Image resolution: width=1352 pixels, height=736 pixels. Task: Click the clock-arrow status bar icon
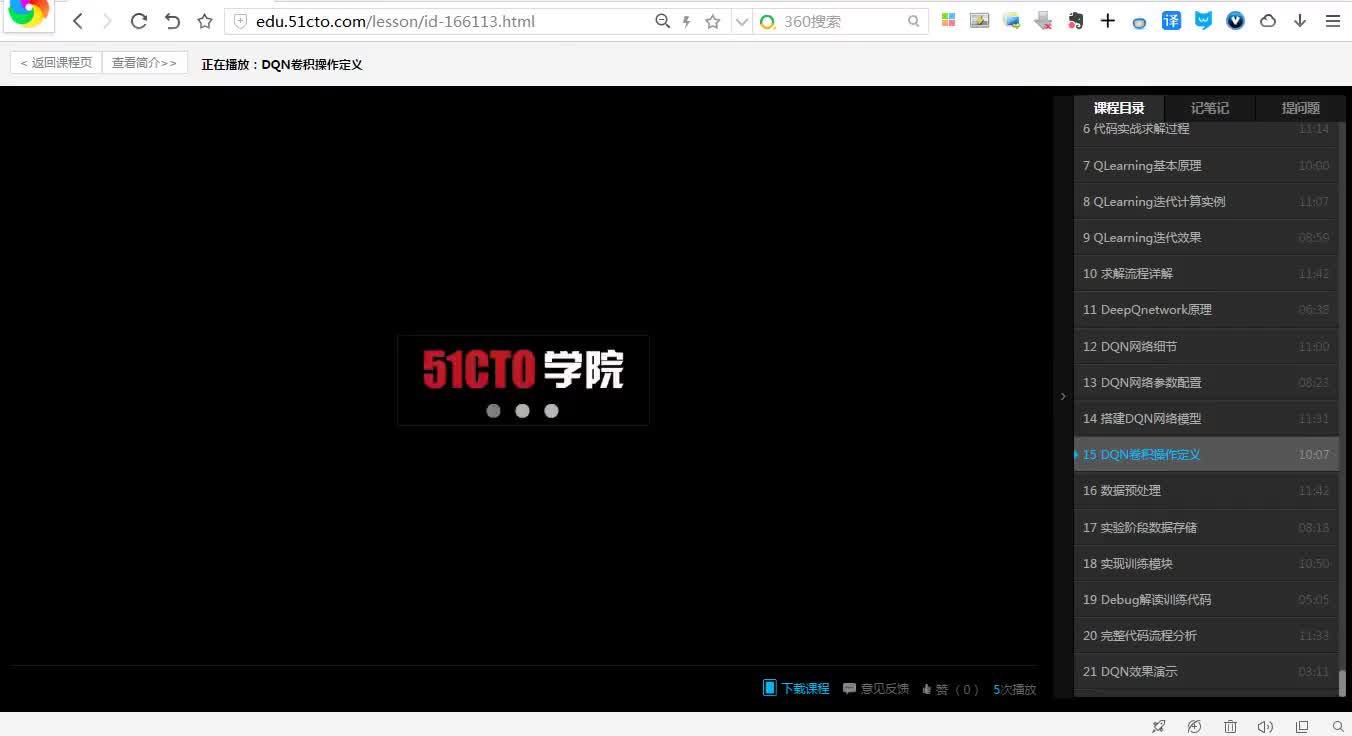tap(1194, 726)
